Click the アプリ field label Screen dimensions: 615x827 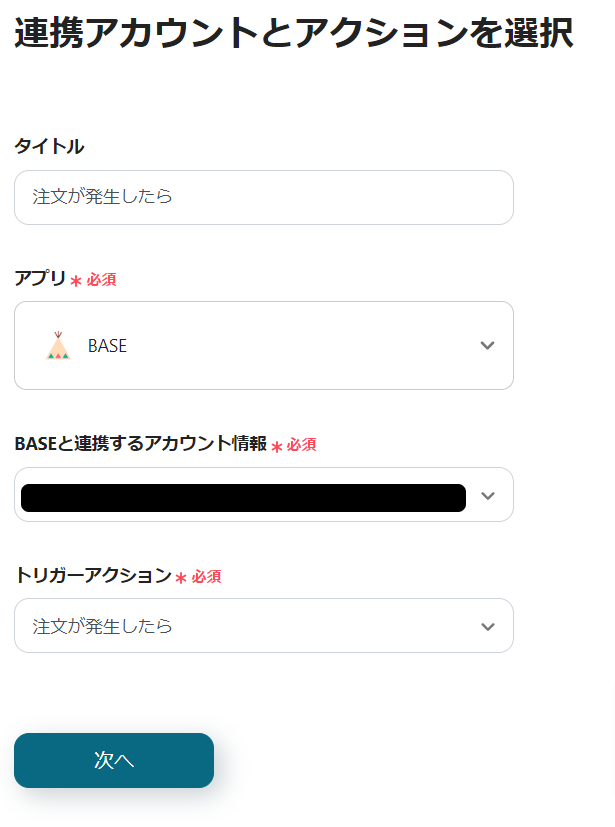pyautogui.click(x=40, y=279)
